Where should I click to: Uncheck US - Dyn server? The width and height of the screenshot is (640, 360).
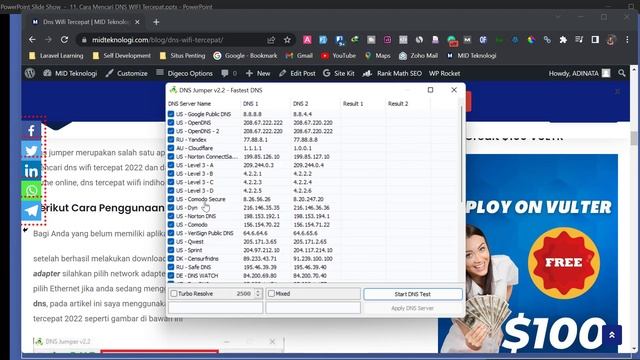[x=171, y=208]
